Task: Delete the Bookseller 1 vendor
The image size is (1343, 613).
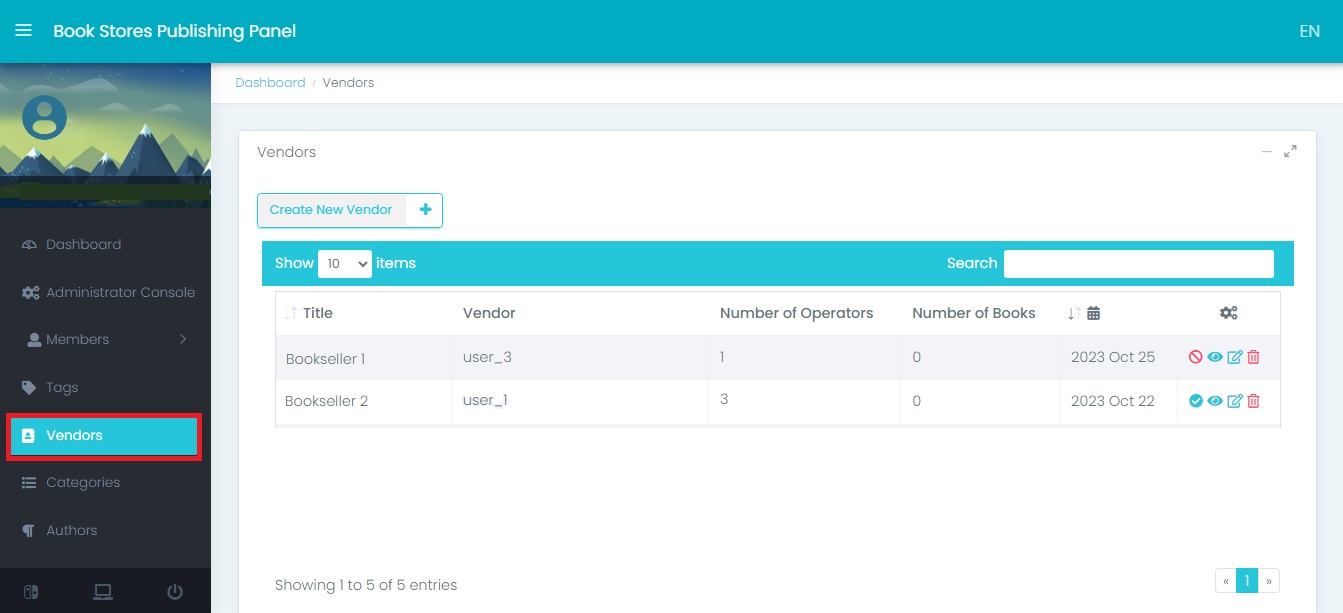Action: tap(1253, 357)
